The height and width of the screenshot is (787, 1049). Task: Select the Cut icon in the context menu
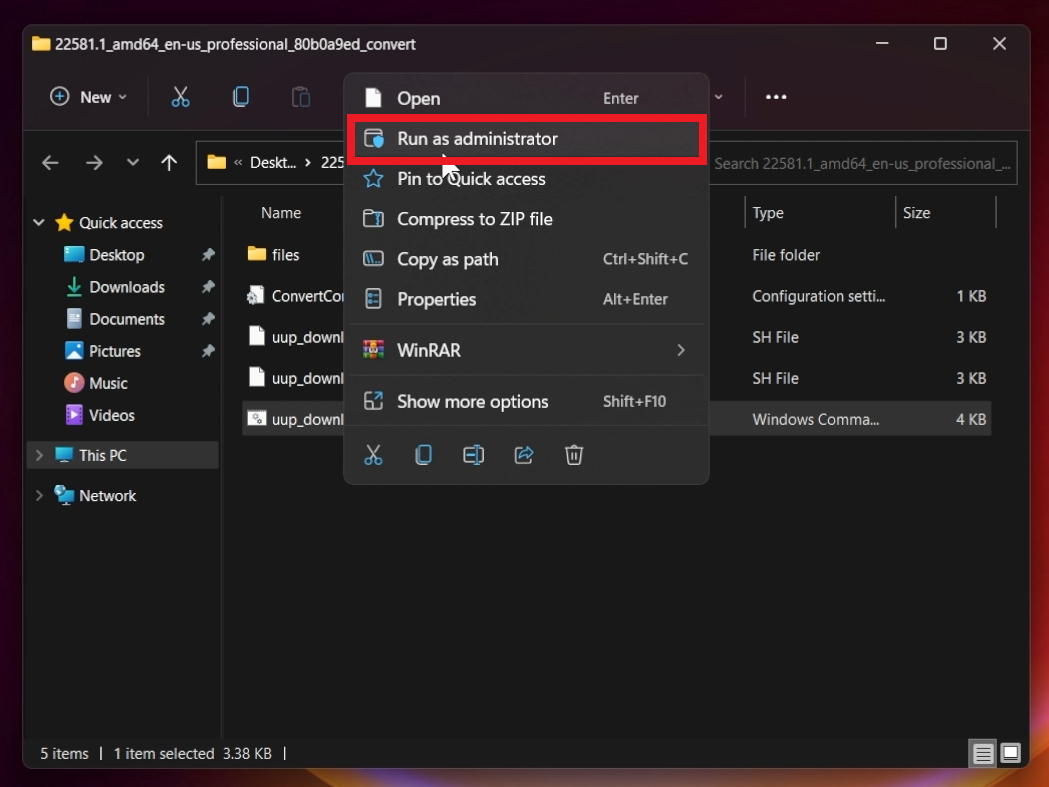click(x=373, y=455)
